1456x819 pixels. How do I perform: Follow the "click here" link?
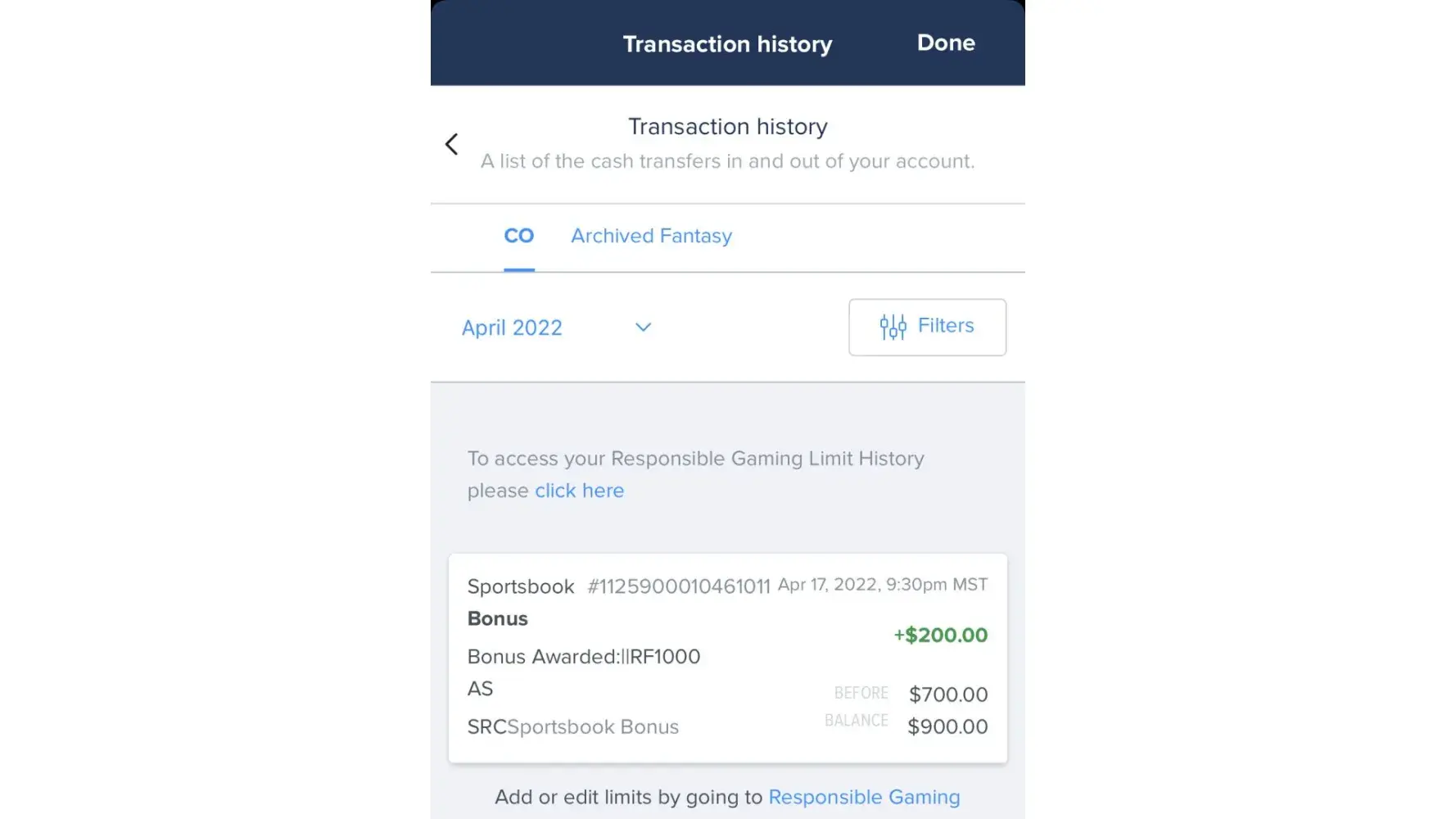(x=579, y=491)
